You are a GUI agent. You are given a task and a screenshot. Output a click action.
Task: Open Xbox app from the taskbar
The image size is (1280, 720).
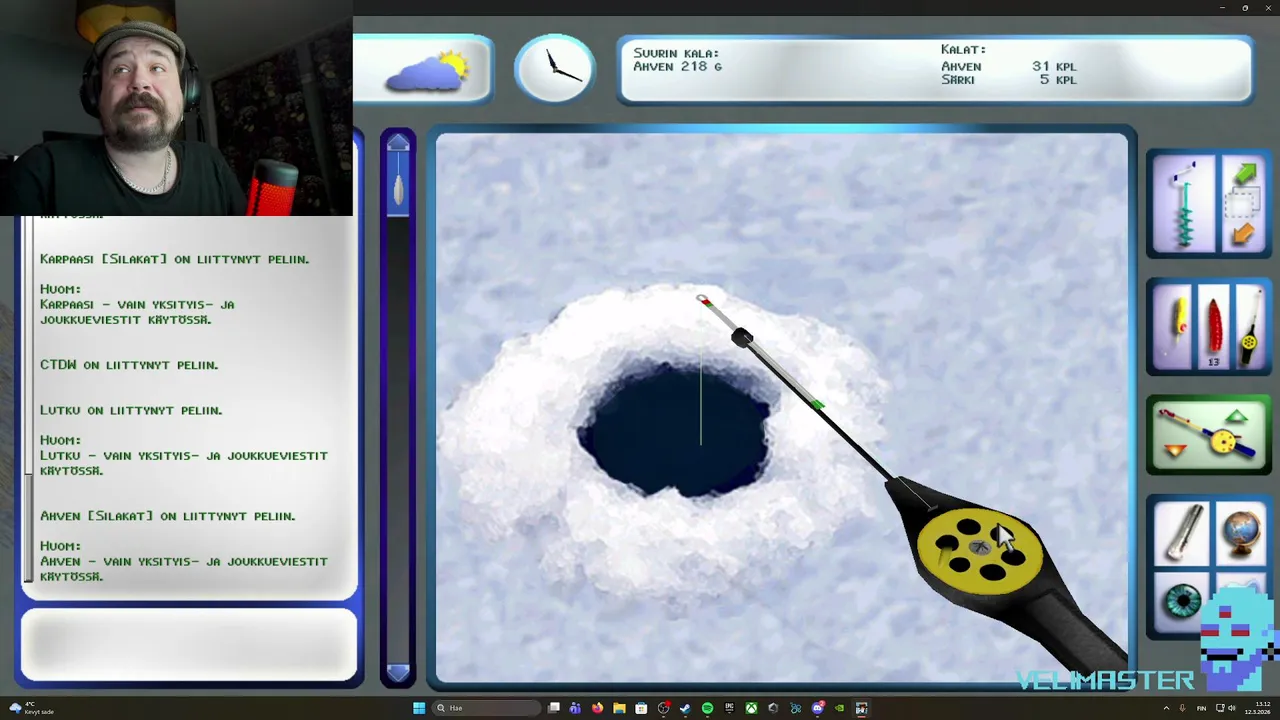[751, 708]
